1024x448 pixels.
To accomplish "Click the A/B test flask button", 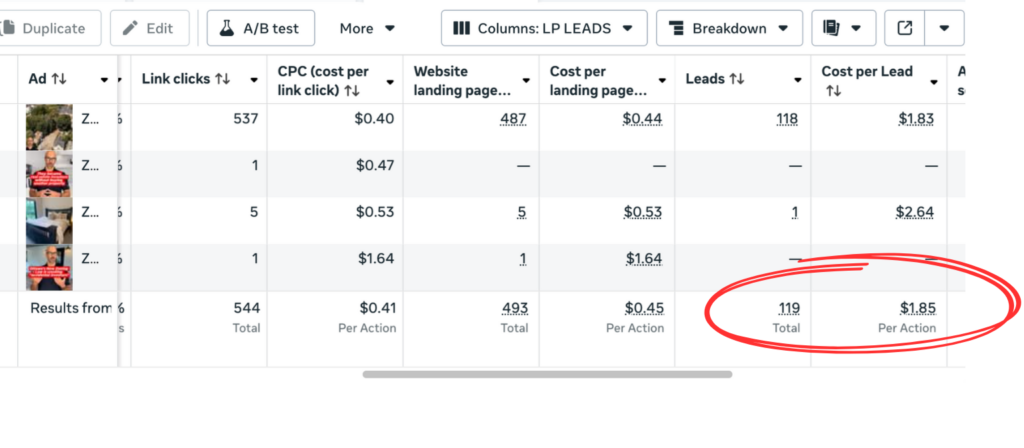I will click(261, 28).
